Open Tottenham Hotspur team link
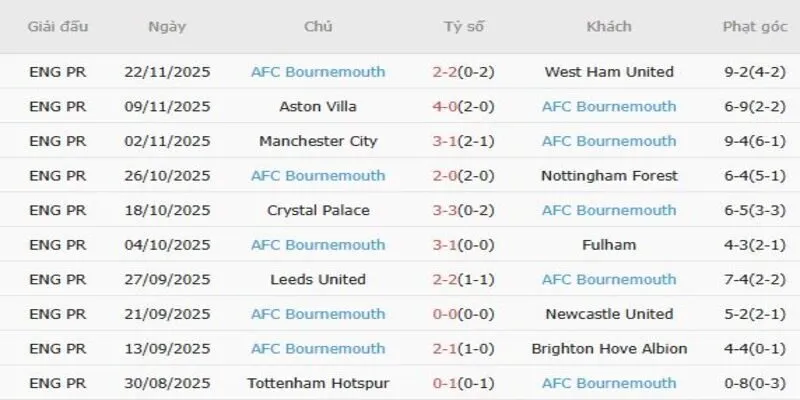The height and width of the screenshot is (400, 800). point(318,383)
